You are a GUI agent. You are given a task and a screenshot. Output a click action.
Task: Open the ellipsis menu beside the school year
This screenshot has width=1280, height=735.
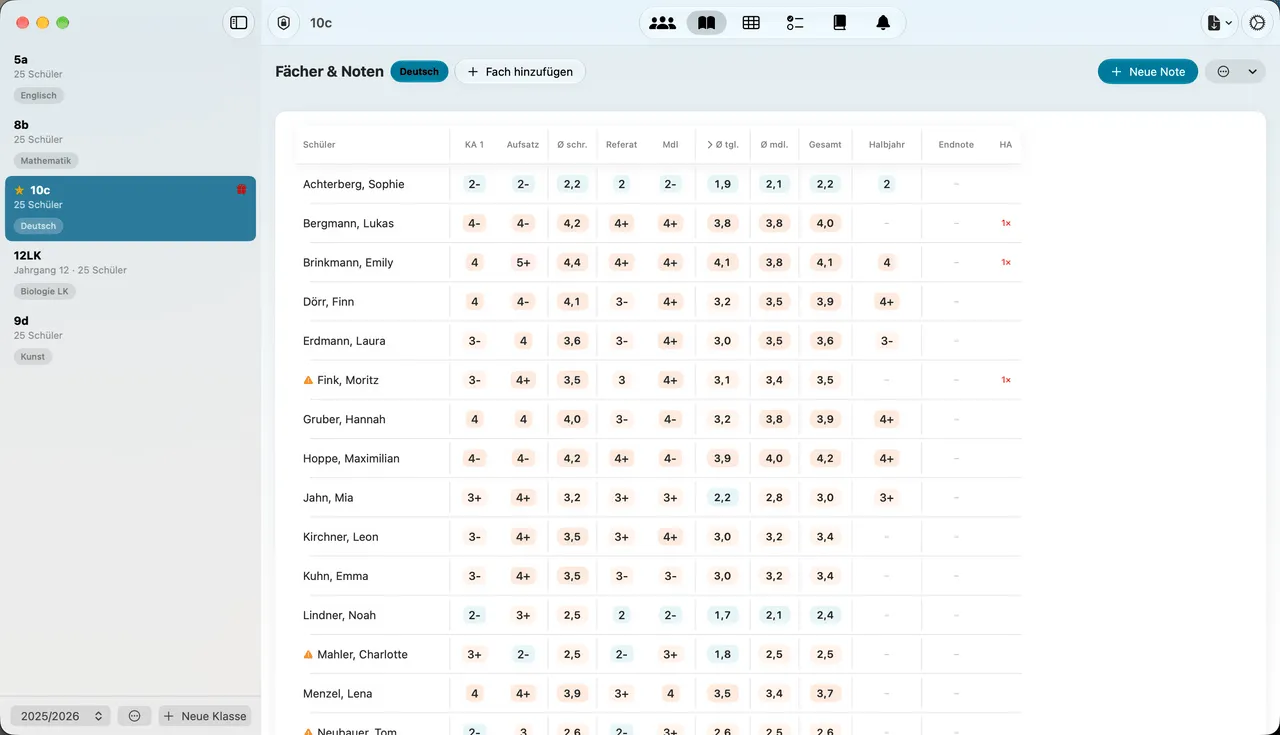[x=135, y=716]
